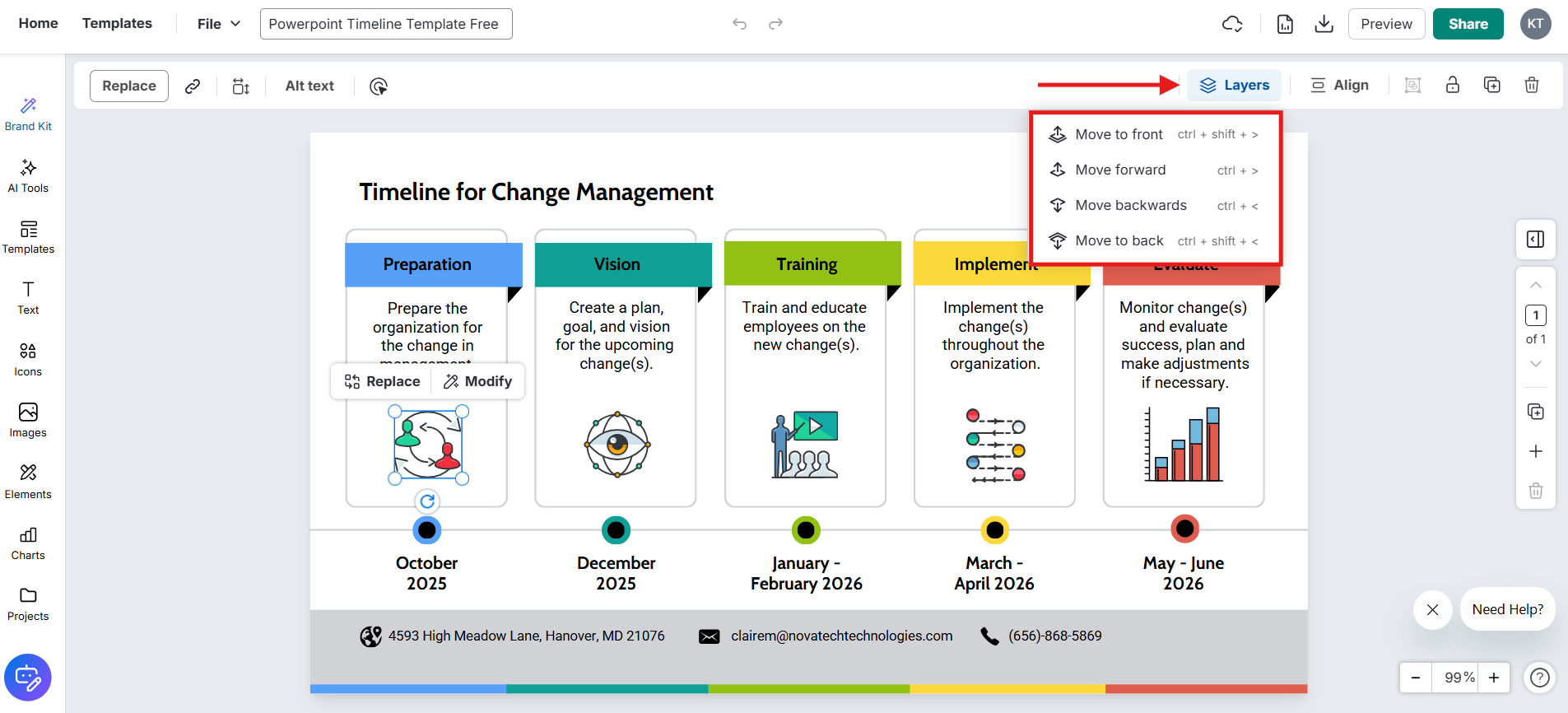Open the link icon next to Replace
1568x713 pixels.
click(x=193, y=86)
